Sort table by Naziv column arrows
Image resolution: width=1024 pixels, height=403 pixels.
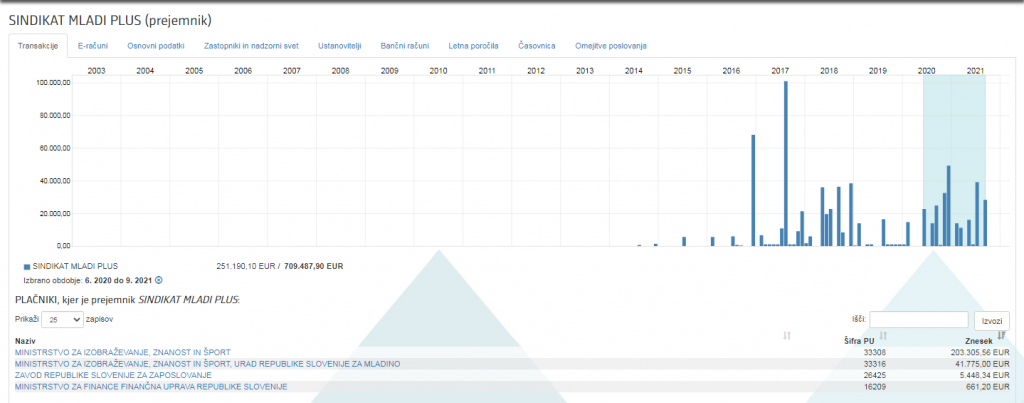tap(787, 334)
